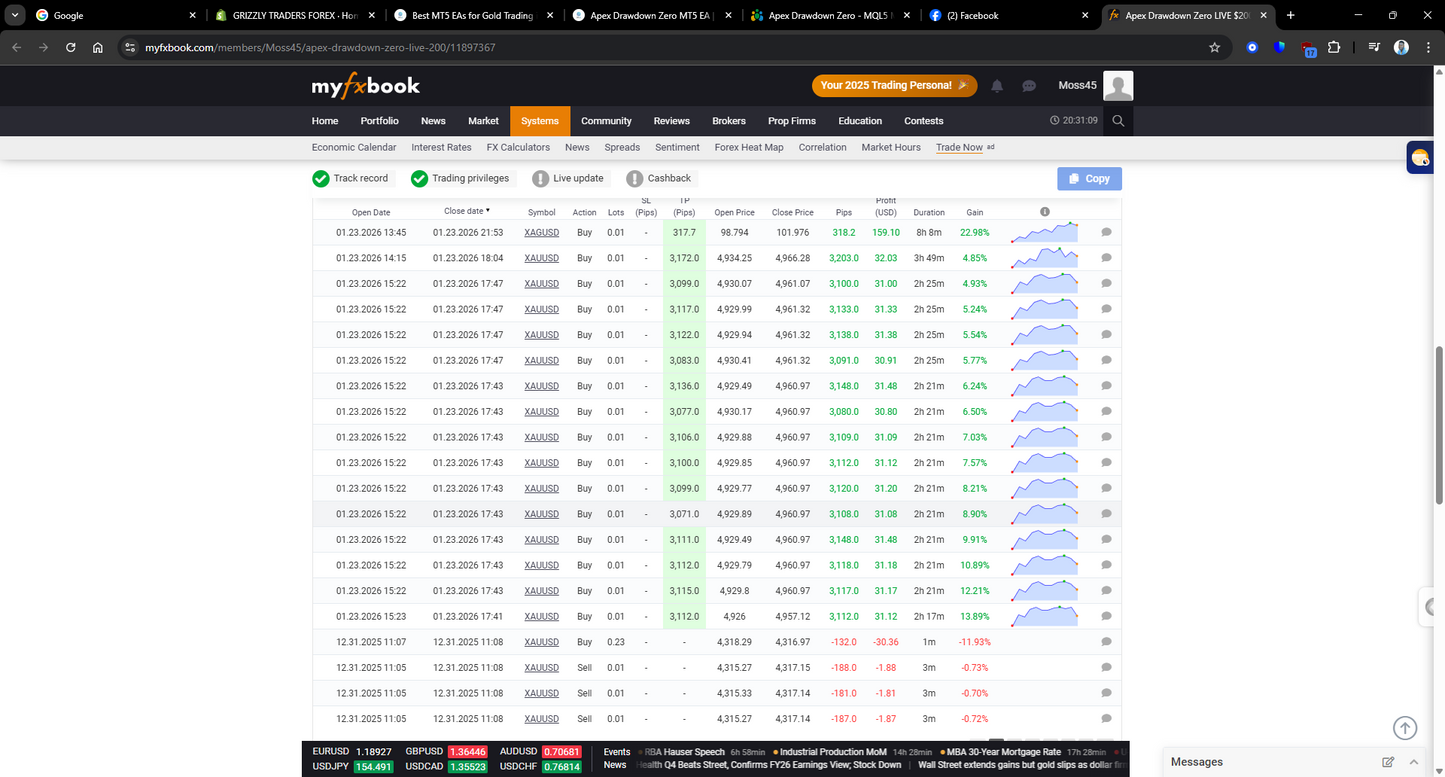Open Chrome's tab search chevron
This screenshot has width=1445, height=777.
click(15, 15)
